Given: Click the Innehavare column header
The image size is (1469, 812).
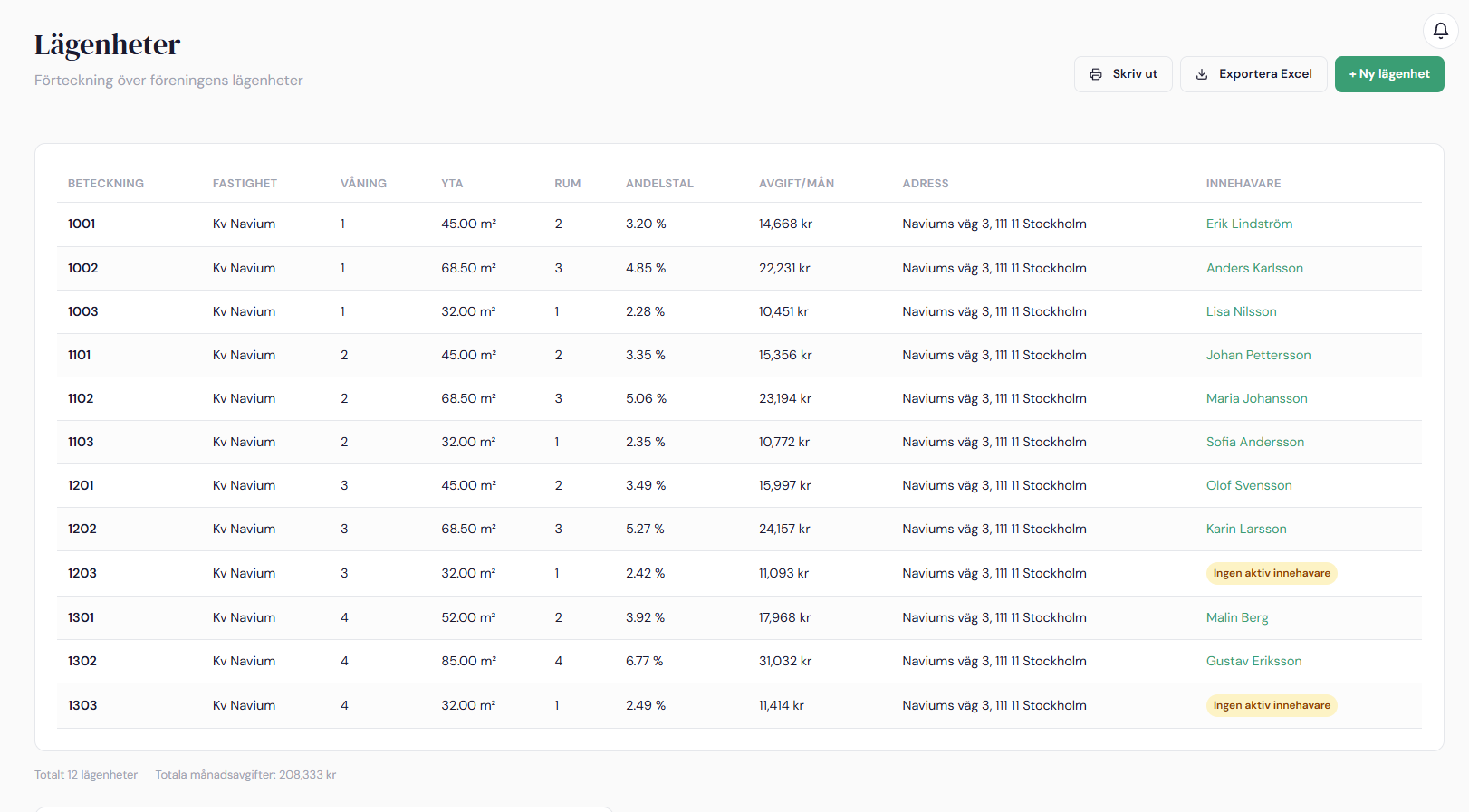Looking at the screenshot, I should [x=1243, y=184].
